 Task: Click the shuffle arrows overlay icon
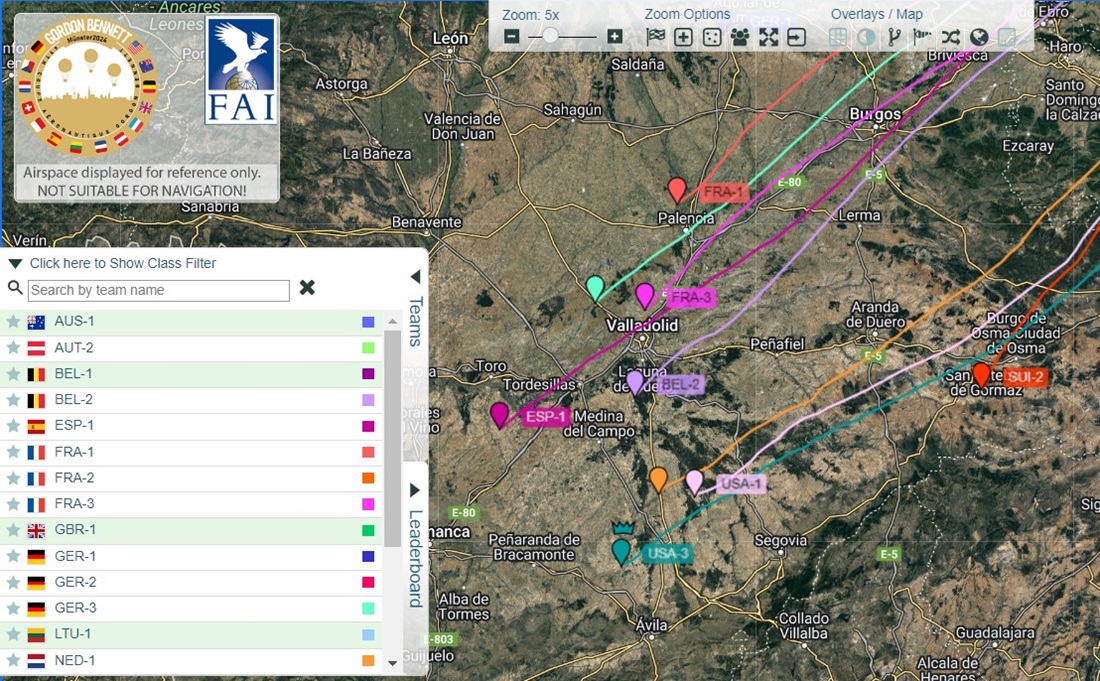click(x=950, y=37)
